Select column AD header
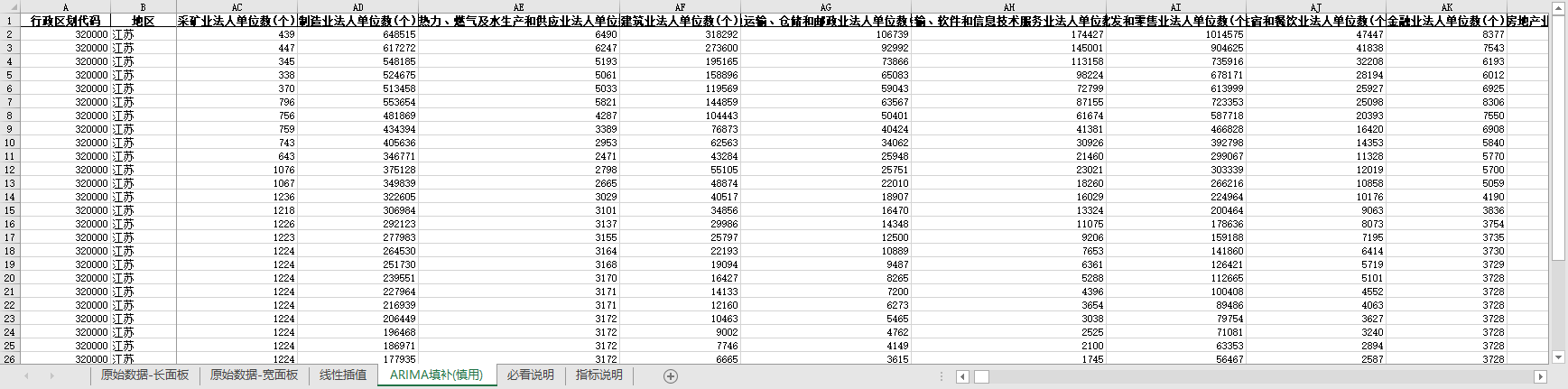 point(357,7)
